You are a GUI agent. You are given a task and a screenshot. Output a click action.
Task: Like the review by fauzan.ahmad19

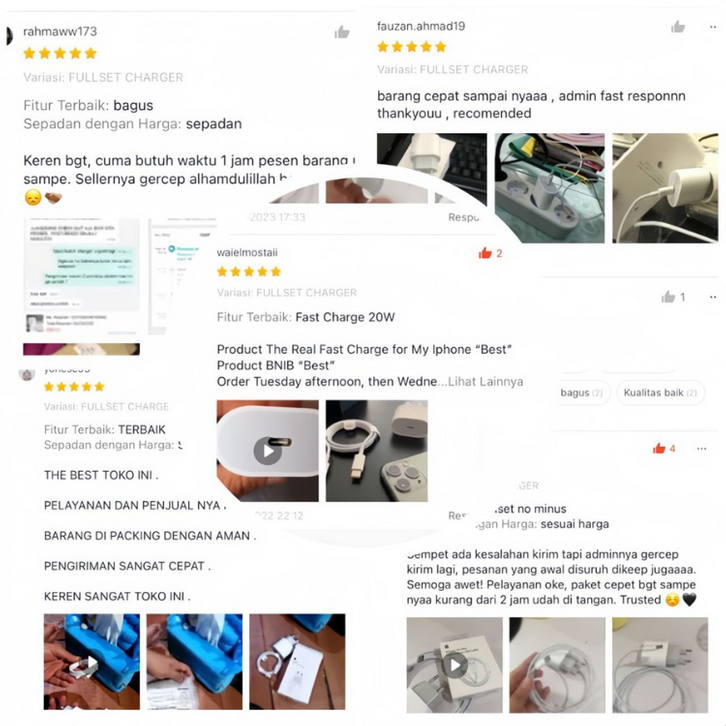click(678, 27)
